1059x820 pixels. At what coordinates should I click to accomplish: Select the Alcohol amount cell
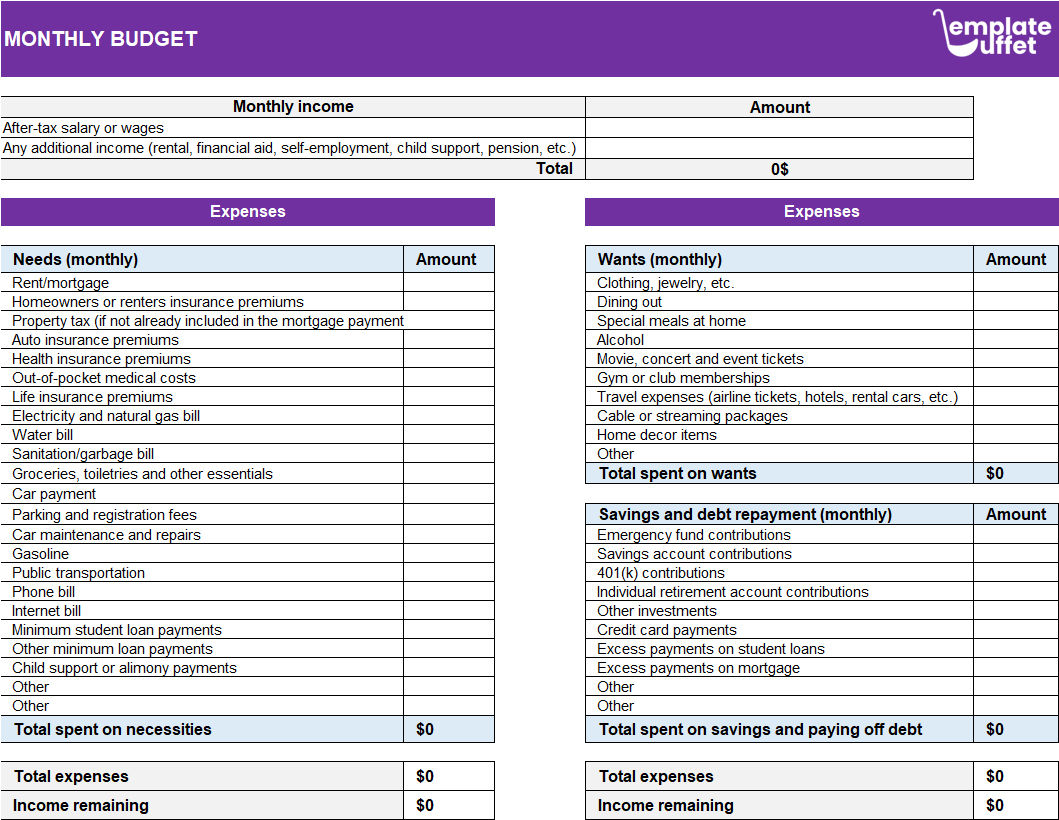(1016, 339)
